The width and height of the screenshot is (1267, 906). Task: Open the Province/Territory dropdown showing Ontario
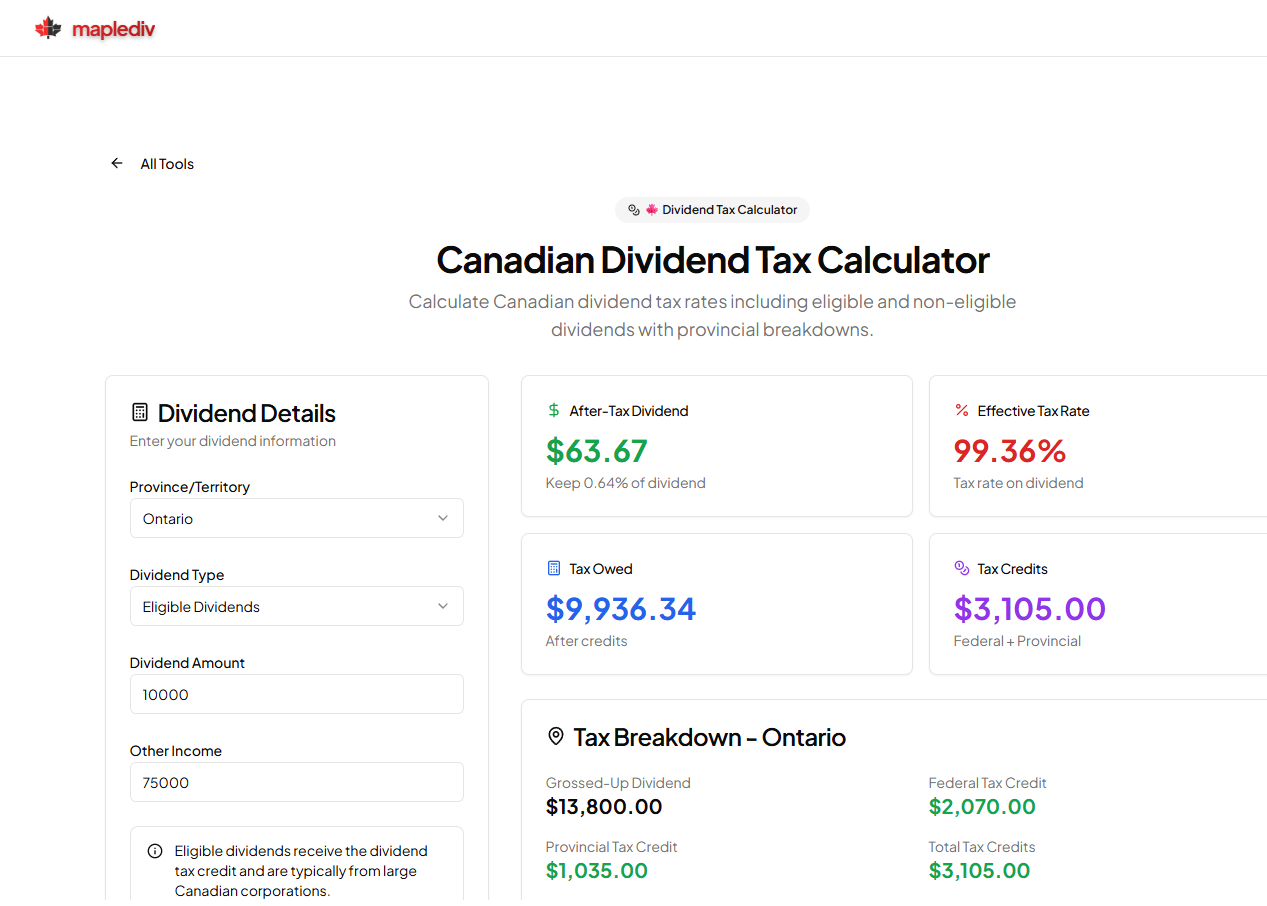click(297, 518)
